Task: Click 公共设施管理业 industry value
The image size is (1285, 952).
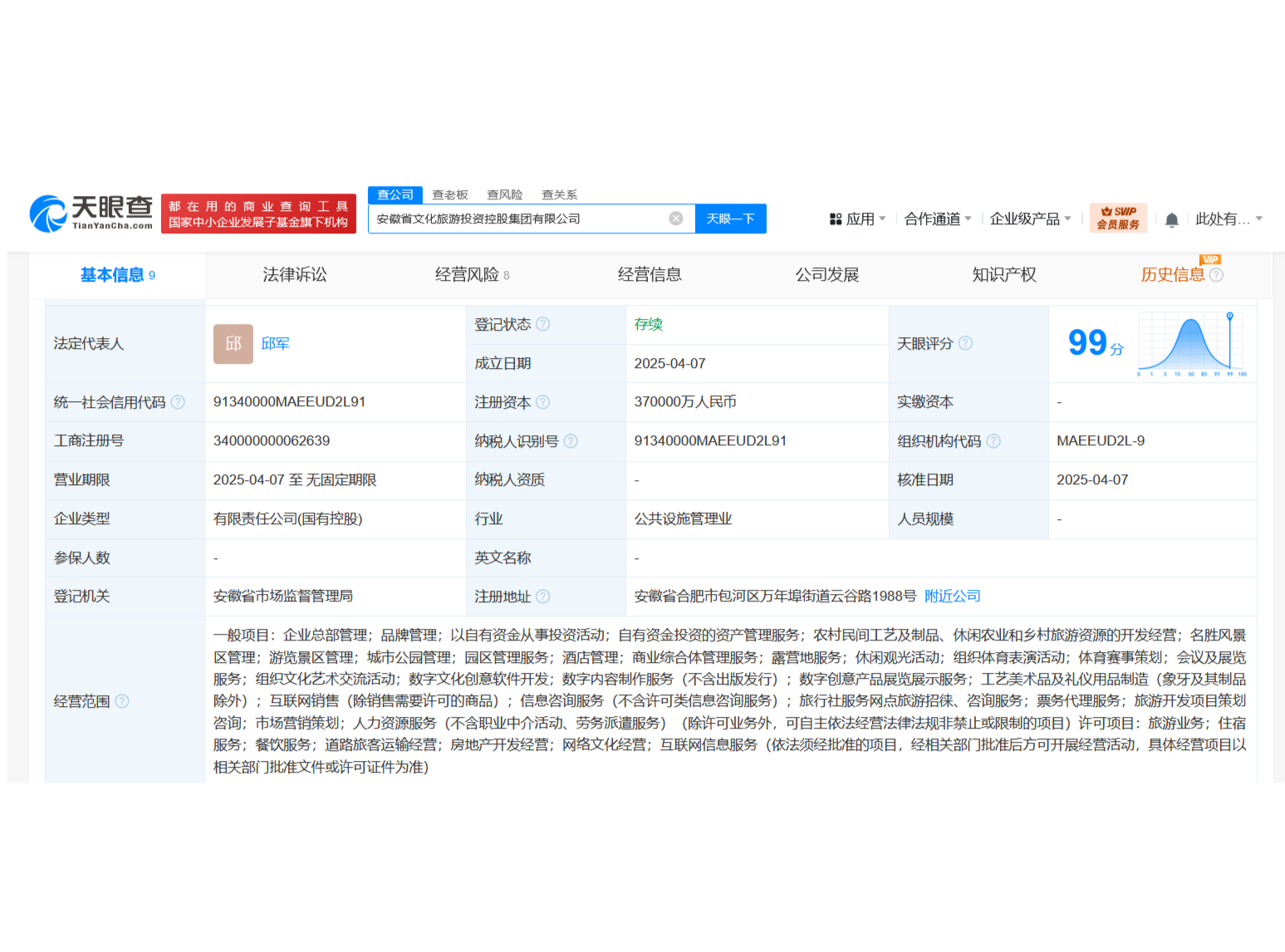Action: 684,519
